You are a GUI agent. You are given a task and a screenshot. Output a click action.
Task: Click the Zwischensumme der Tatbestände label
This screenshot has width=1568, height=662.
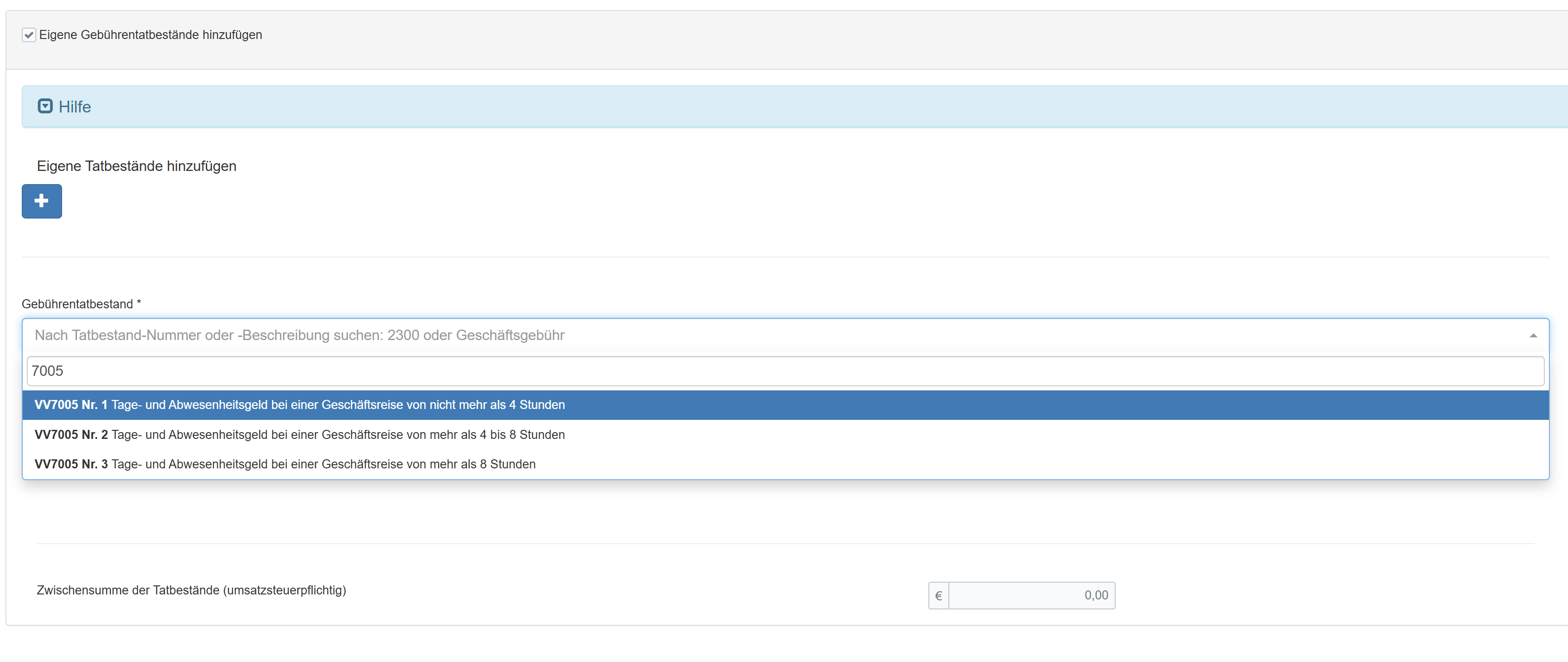(x=191, y=590)
